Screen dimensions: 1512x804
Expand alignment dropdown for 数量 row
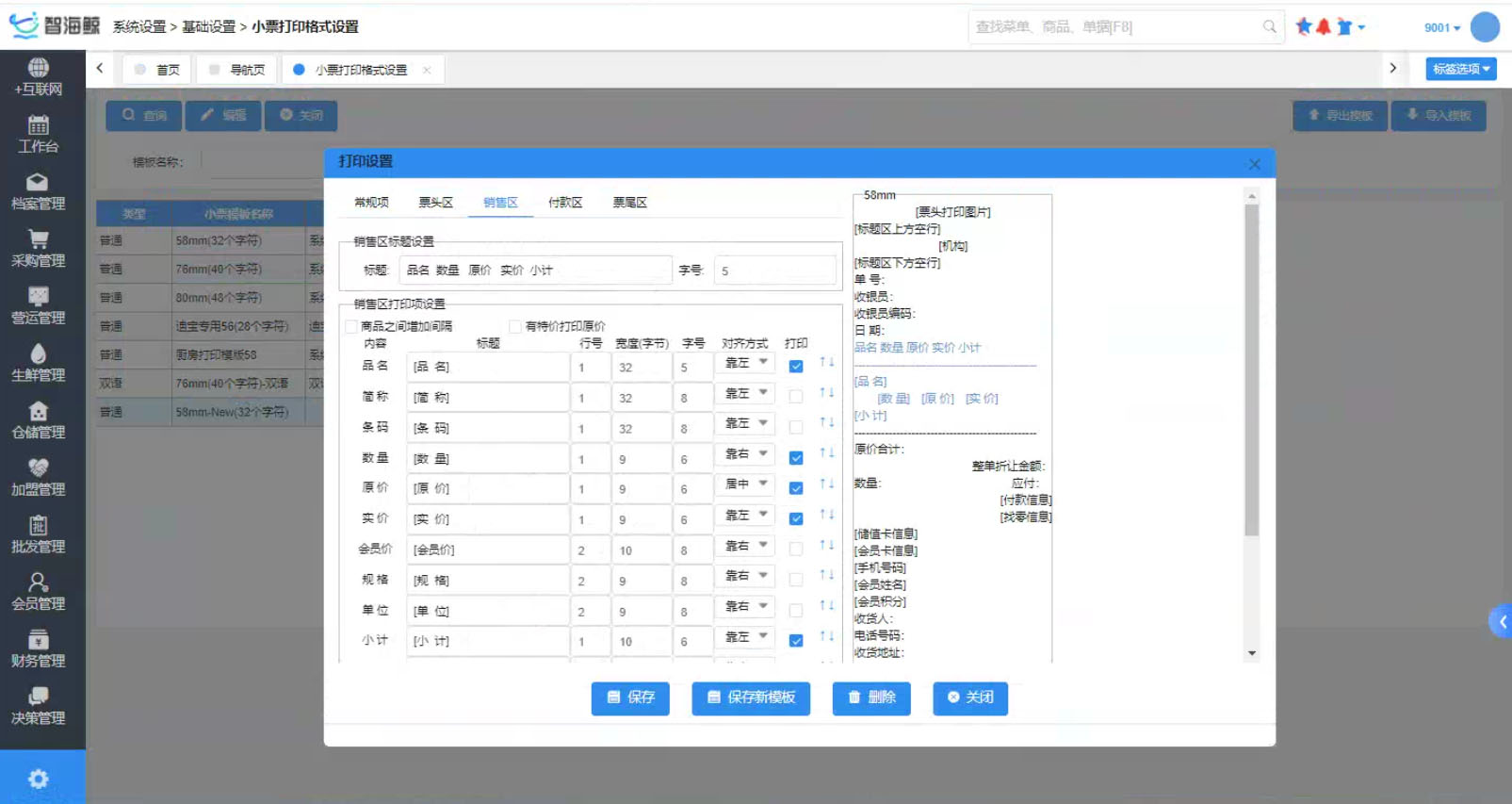pos(746,454)
